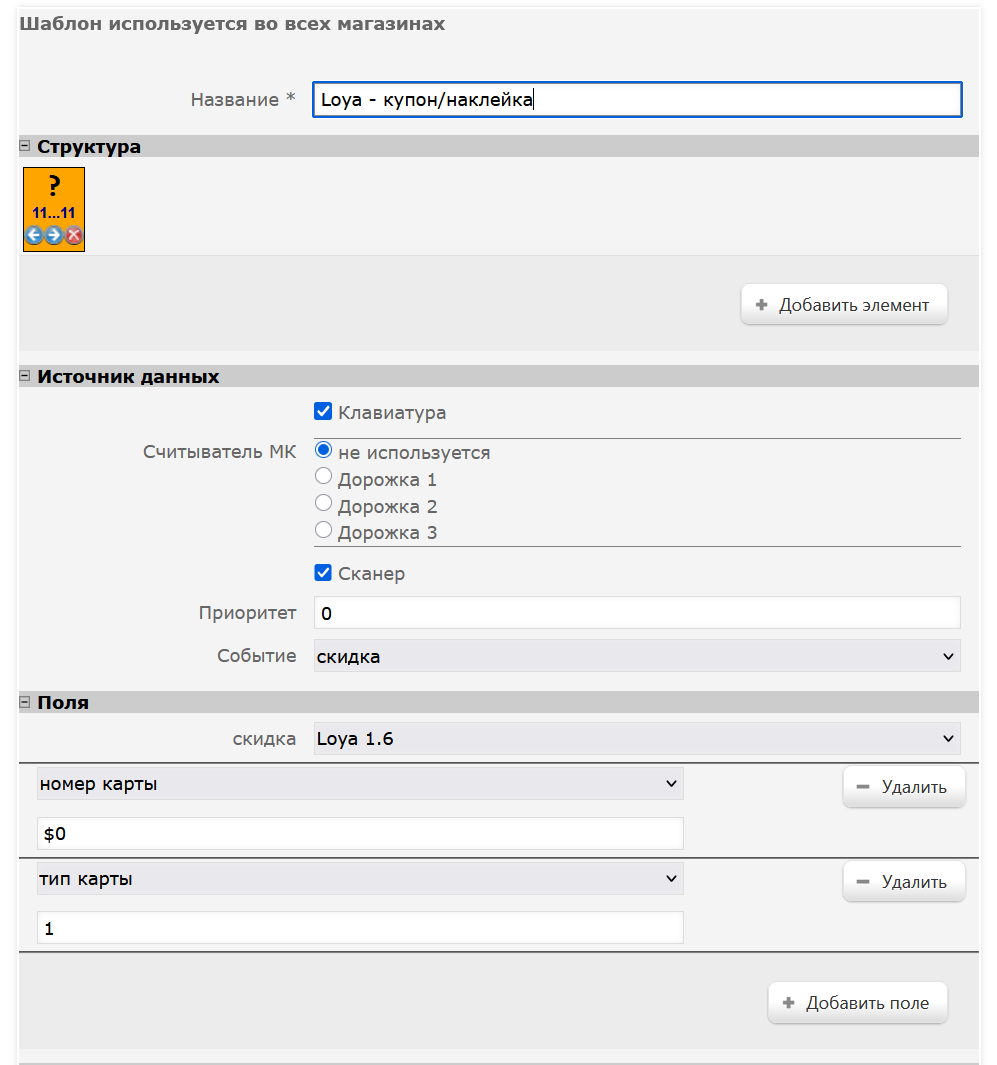This screenshot has height=1065, width=997.
Task: Select the Дорожка 1 radio button
Action: (x=323, y=477)
